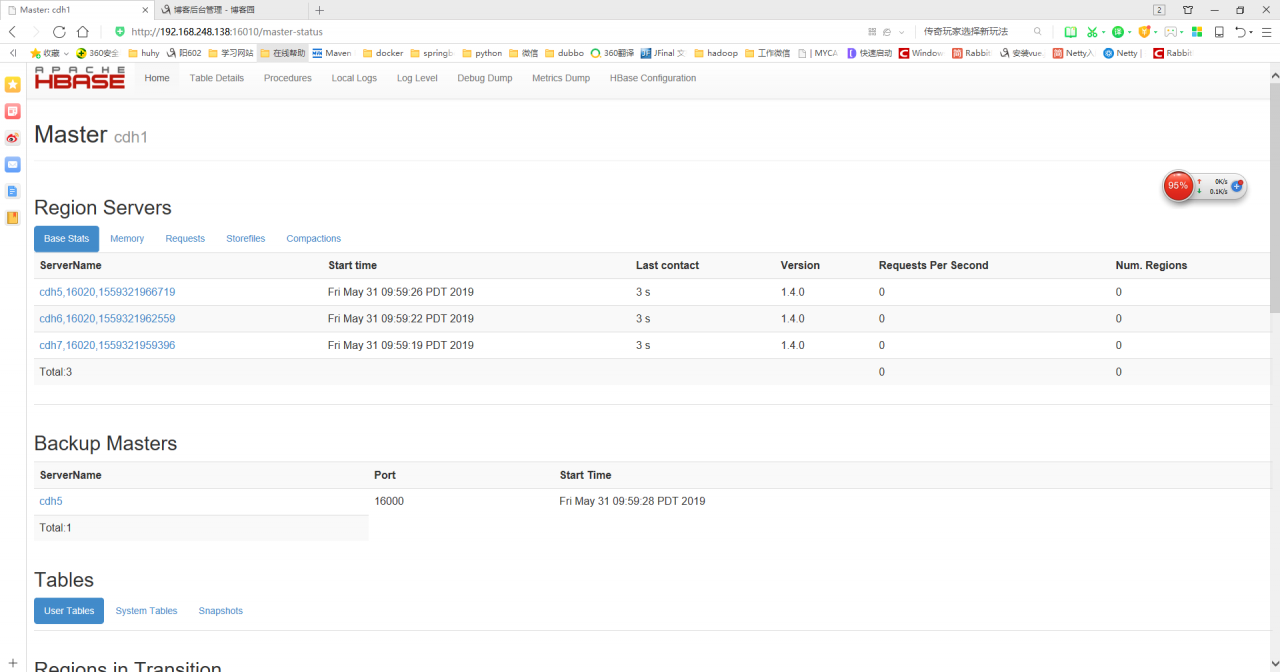Click the browser refresh icon
Viewport: 1280px width, 672px height.
(59, 32)
